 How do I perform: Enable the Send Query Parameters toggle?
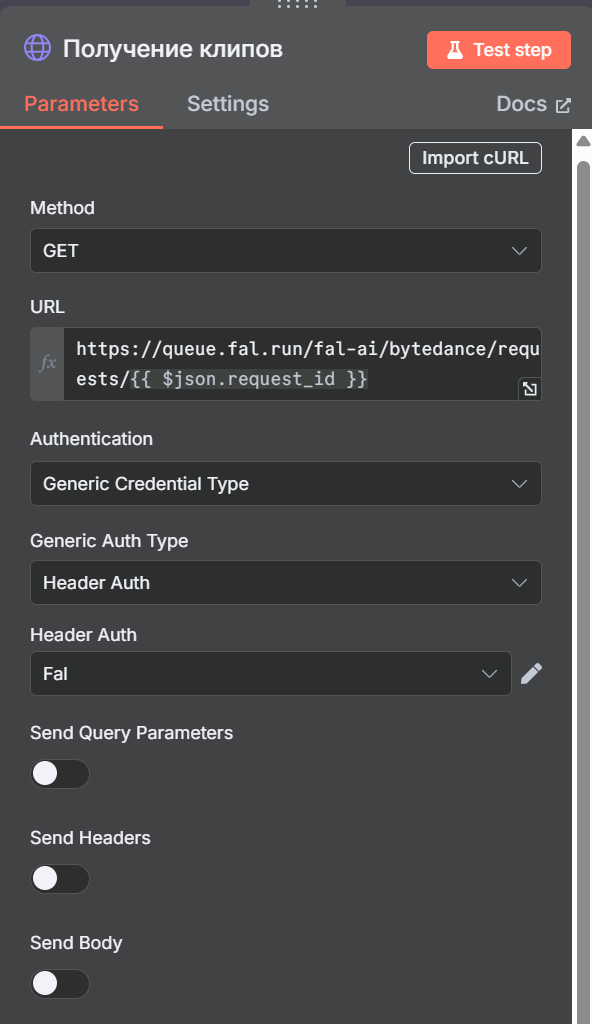point(60,774)
